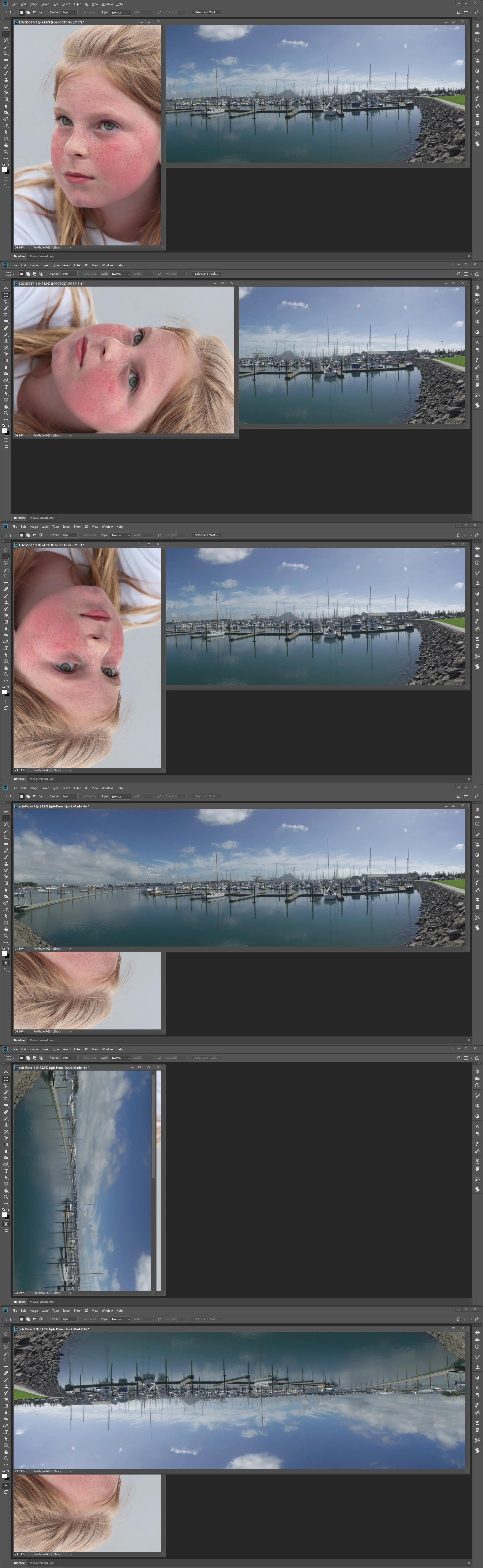Open the Adjustments panel icon in the upright-portrait window
This screenshot has width=483, height=1568.
tap(477, 71)
